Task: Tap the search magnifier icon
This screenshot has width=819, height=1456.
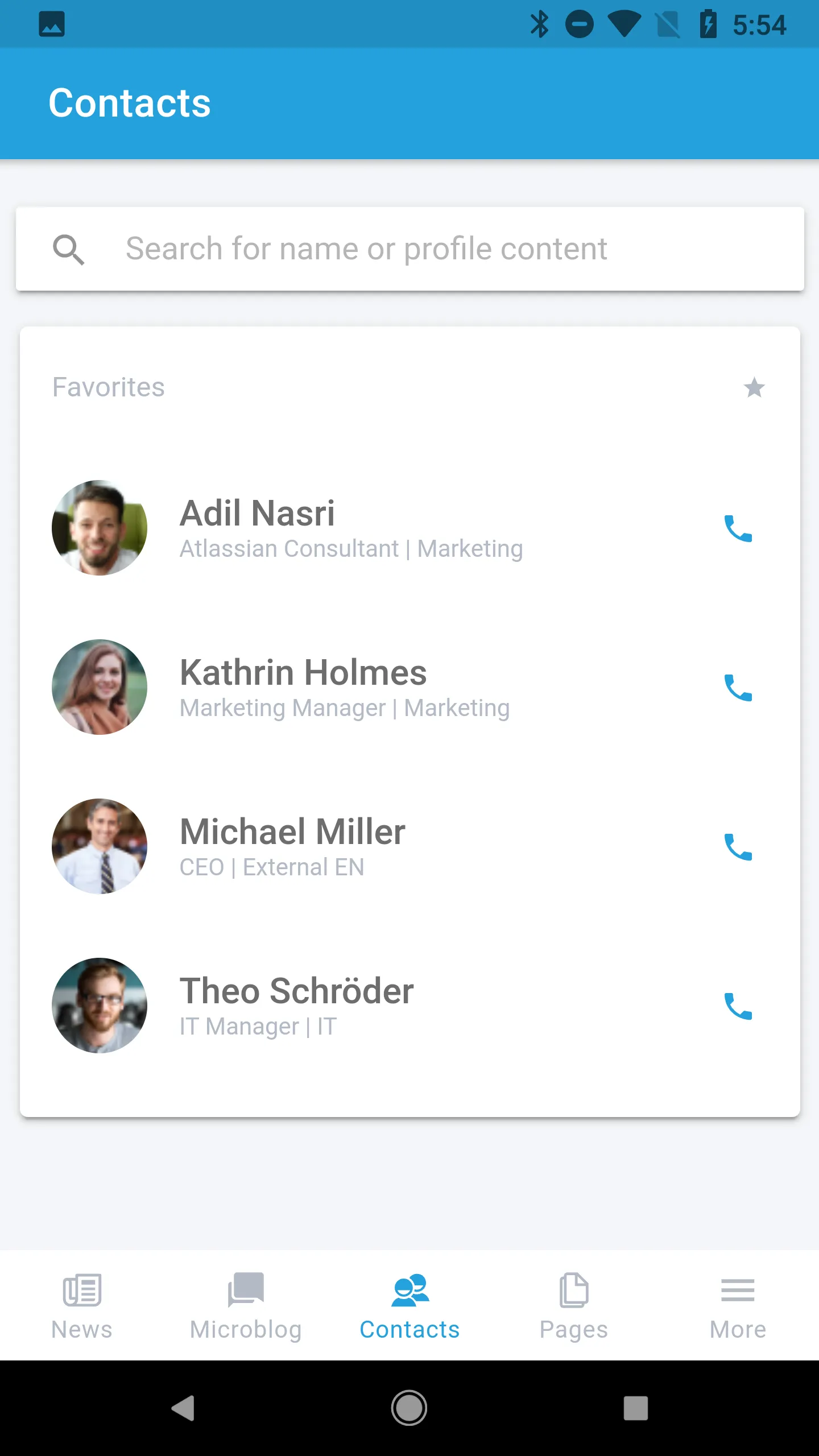Action: click(68, 249)
